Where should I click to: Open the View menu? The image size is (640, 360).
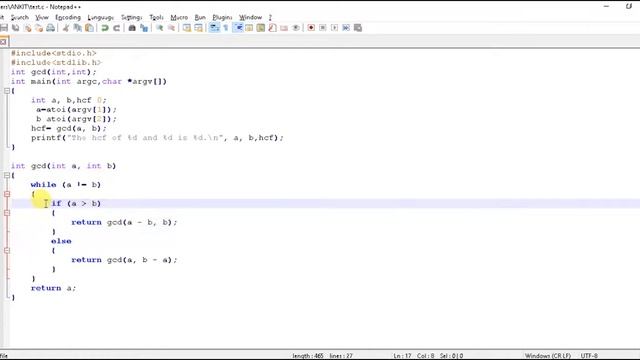coord(42,17)
